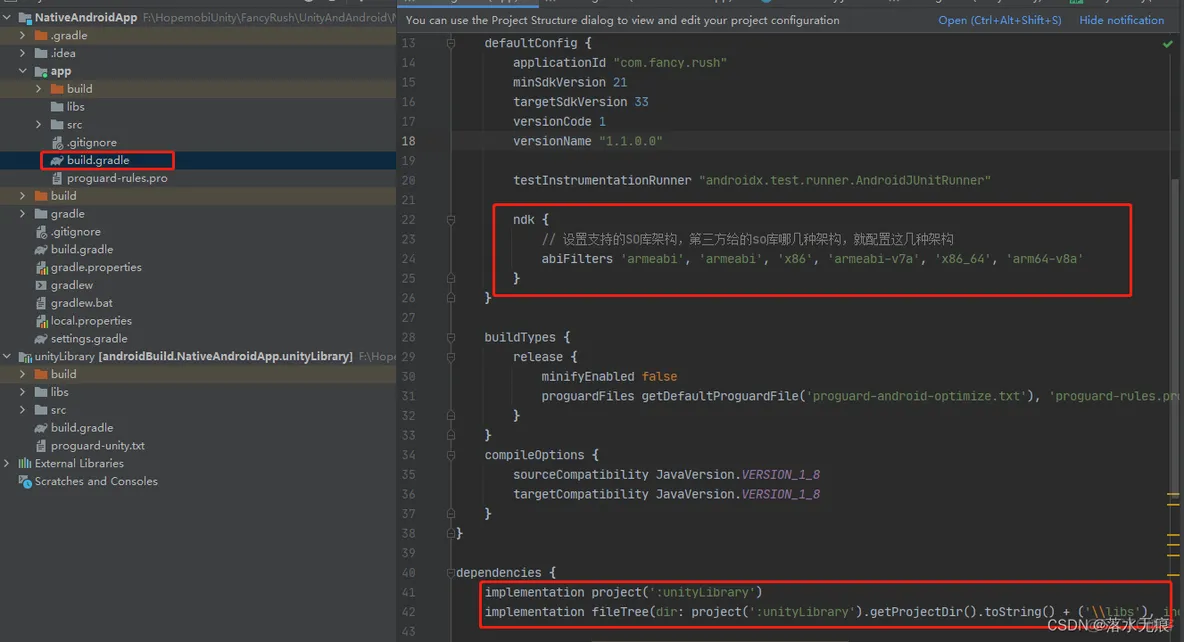
Task: Expand the root build folder below proguard-rules.pro
Action: pos(23,196)
